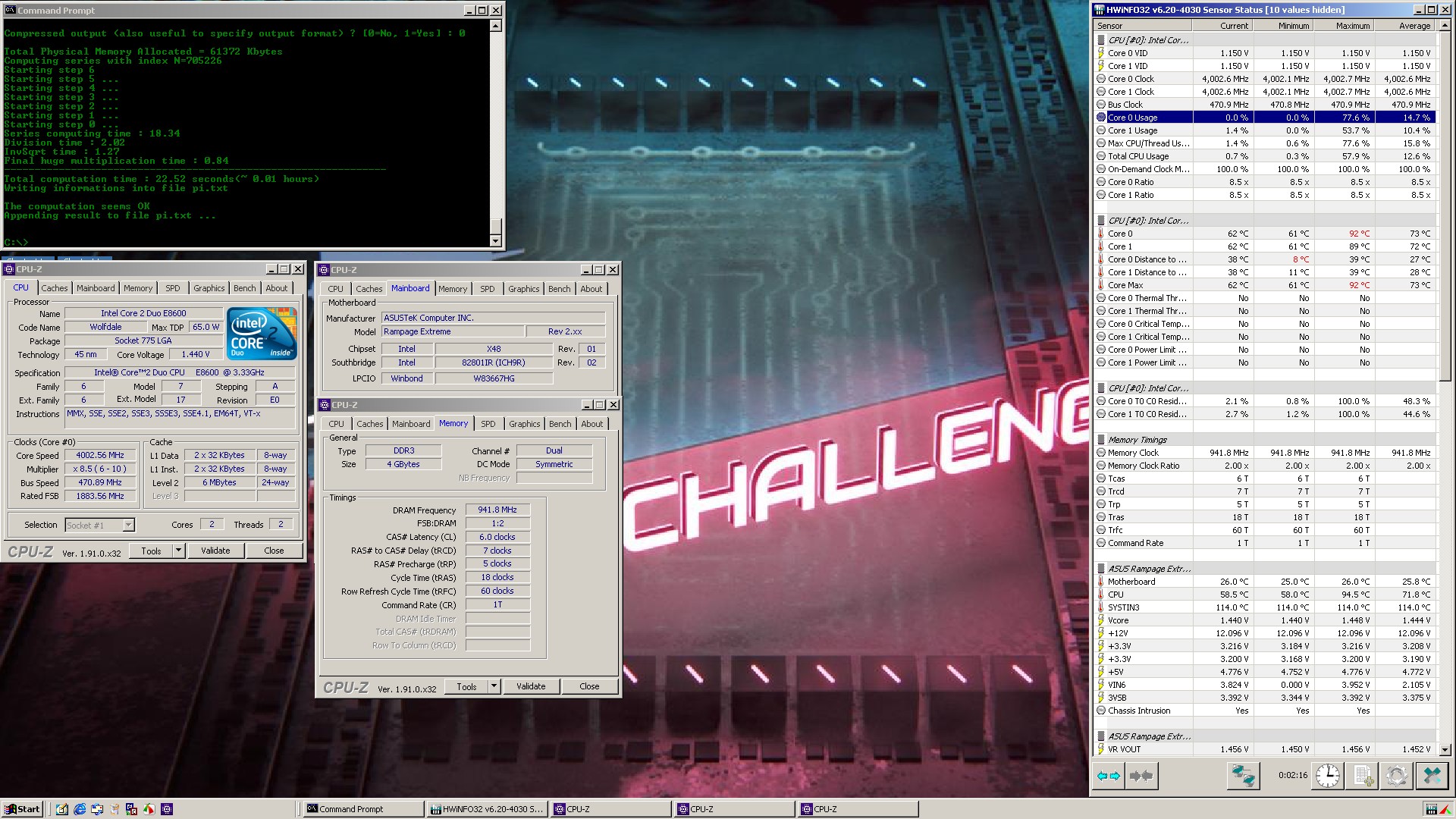Screen dimensions: 1456x819
Task: Switch to HWiNFO32 taskbar button
Action: (487, 809)
